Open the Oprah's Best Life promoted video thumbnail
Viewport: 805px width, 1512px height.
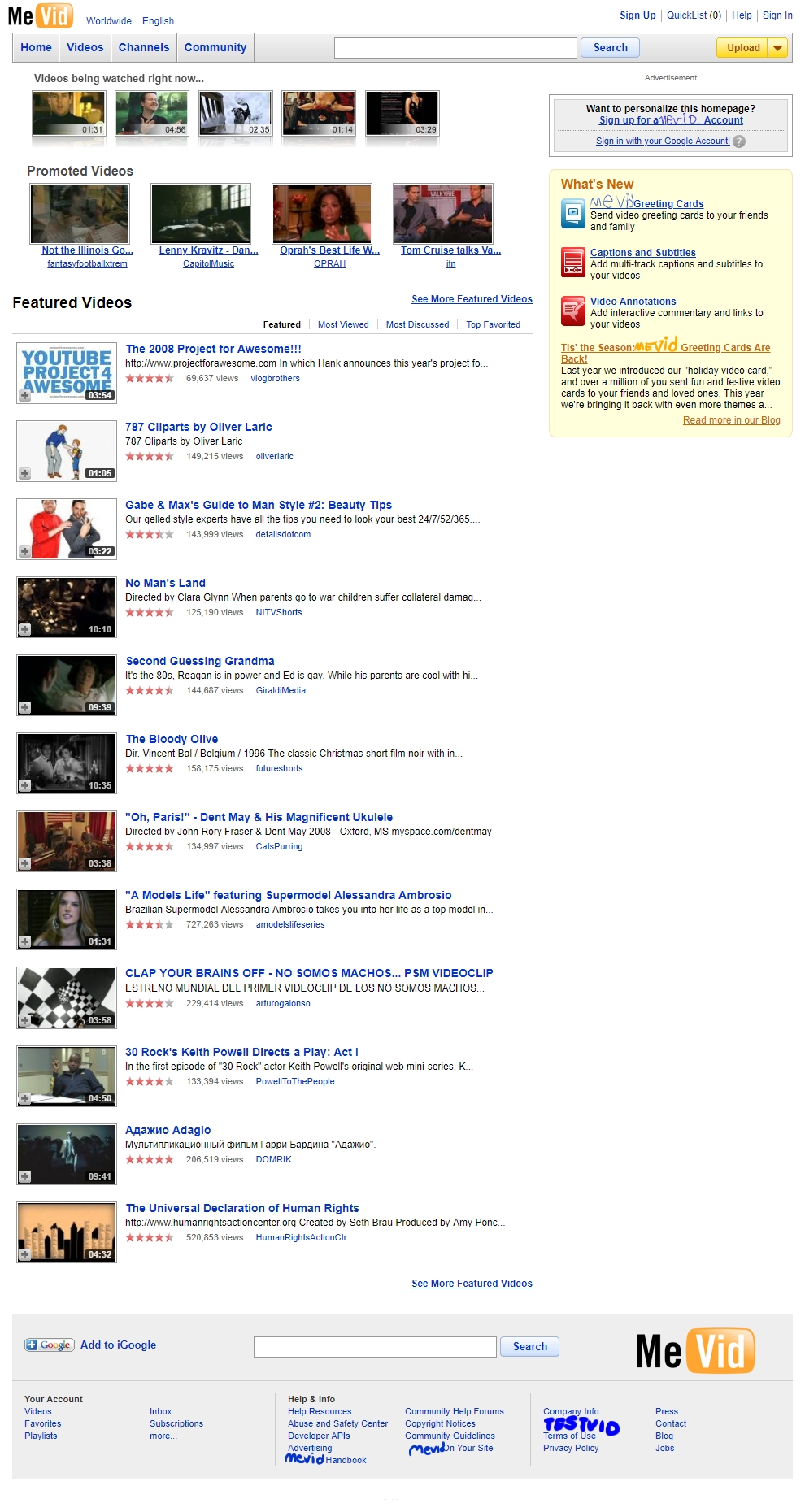322,214
